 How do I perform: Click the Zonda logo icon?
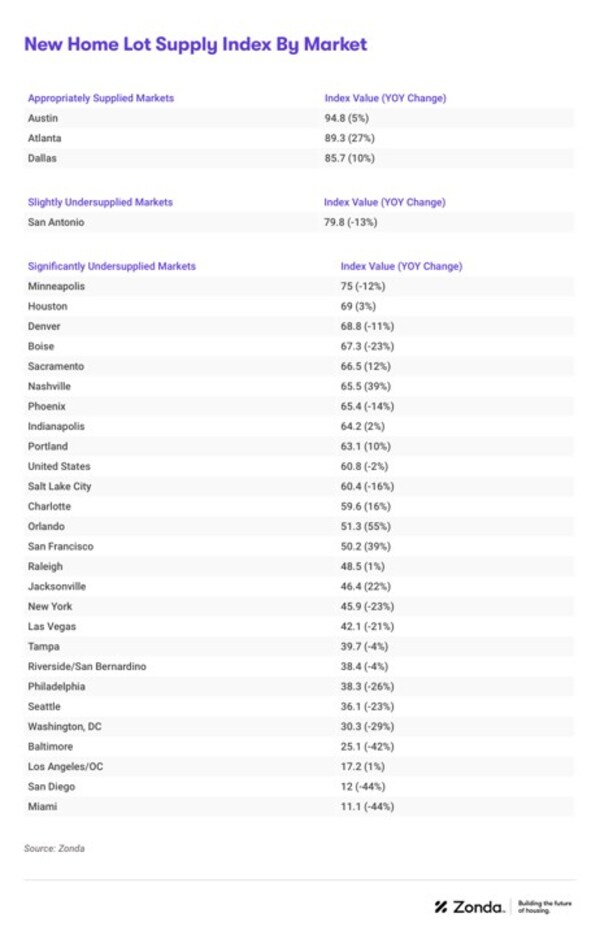pyautogui.click(x=441, y=907)
